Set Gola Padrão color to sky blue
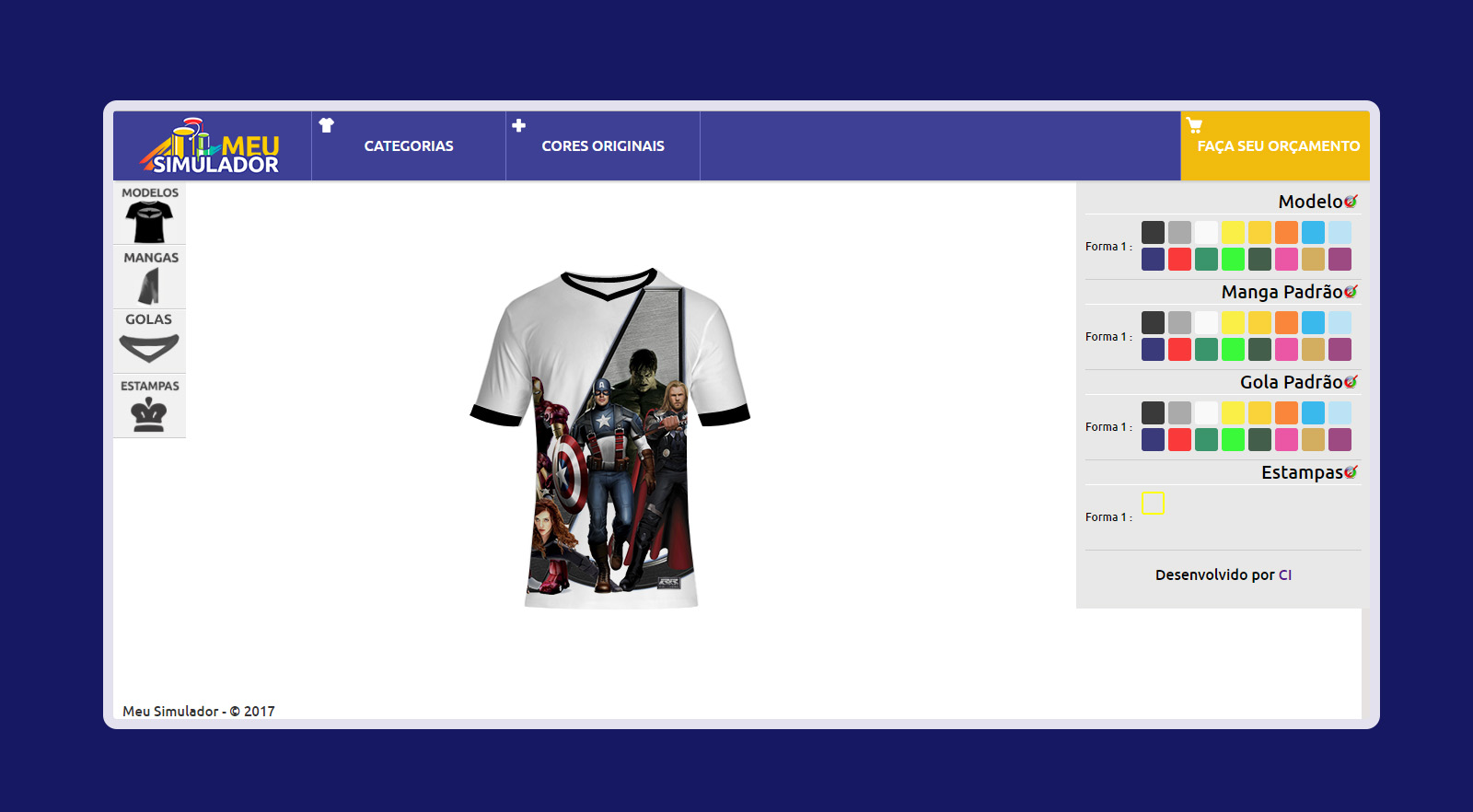The height and width of the screenshot is (812, 1473). click(x=1313, y=412)
